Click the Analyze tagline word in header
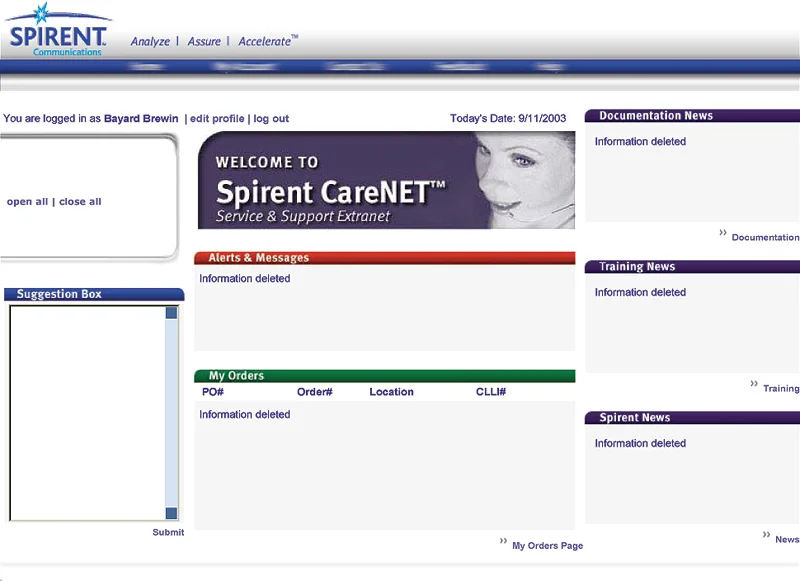Image resolution: width=800 pixels, height=581 pixels. [x=150, y=41]
